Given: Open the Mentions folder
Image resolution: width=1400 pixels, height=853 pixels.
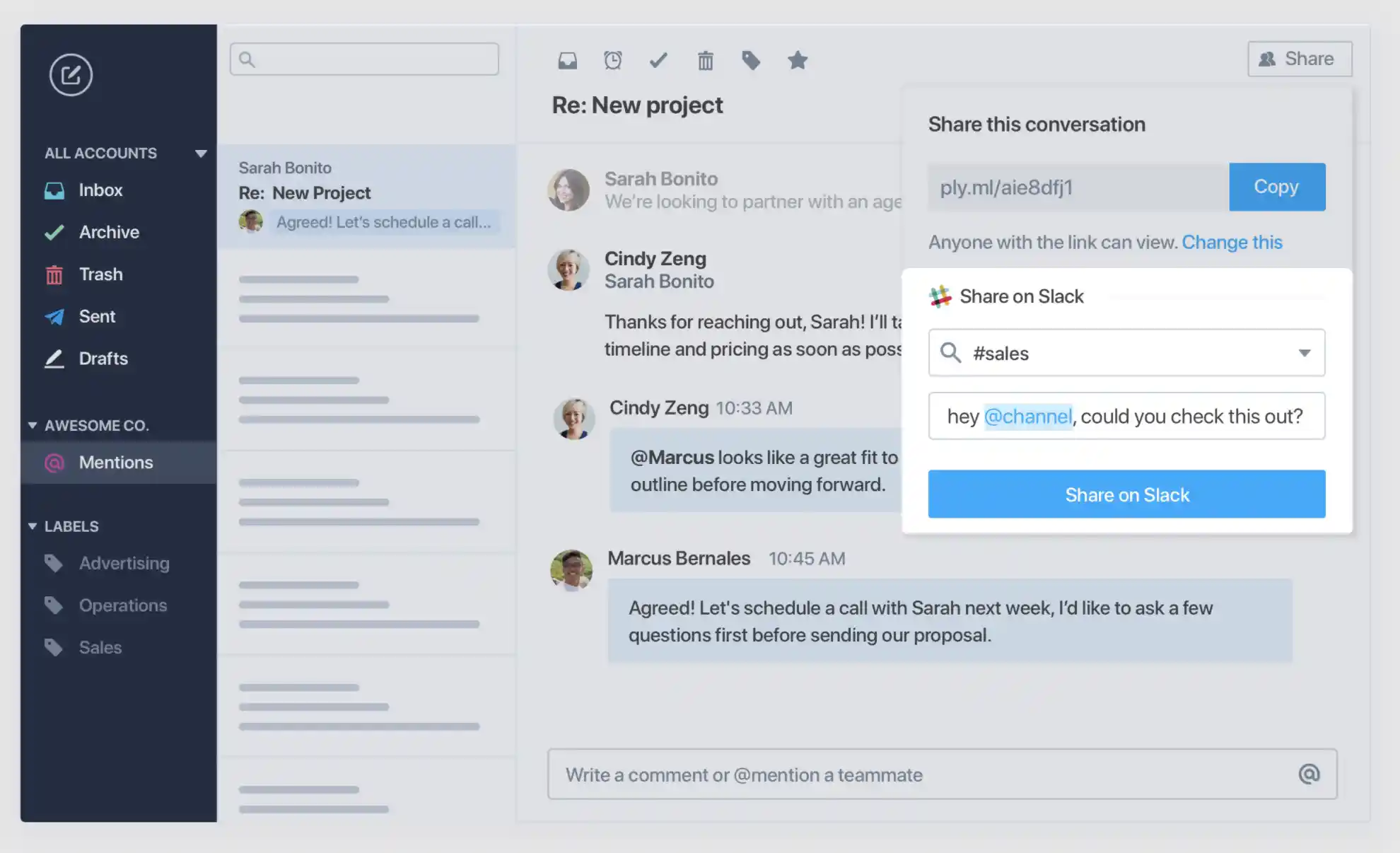Looking at the screenshot, I should tap(116, 463).
